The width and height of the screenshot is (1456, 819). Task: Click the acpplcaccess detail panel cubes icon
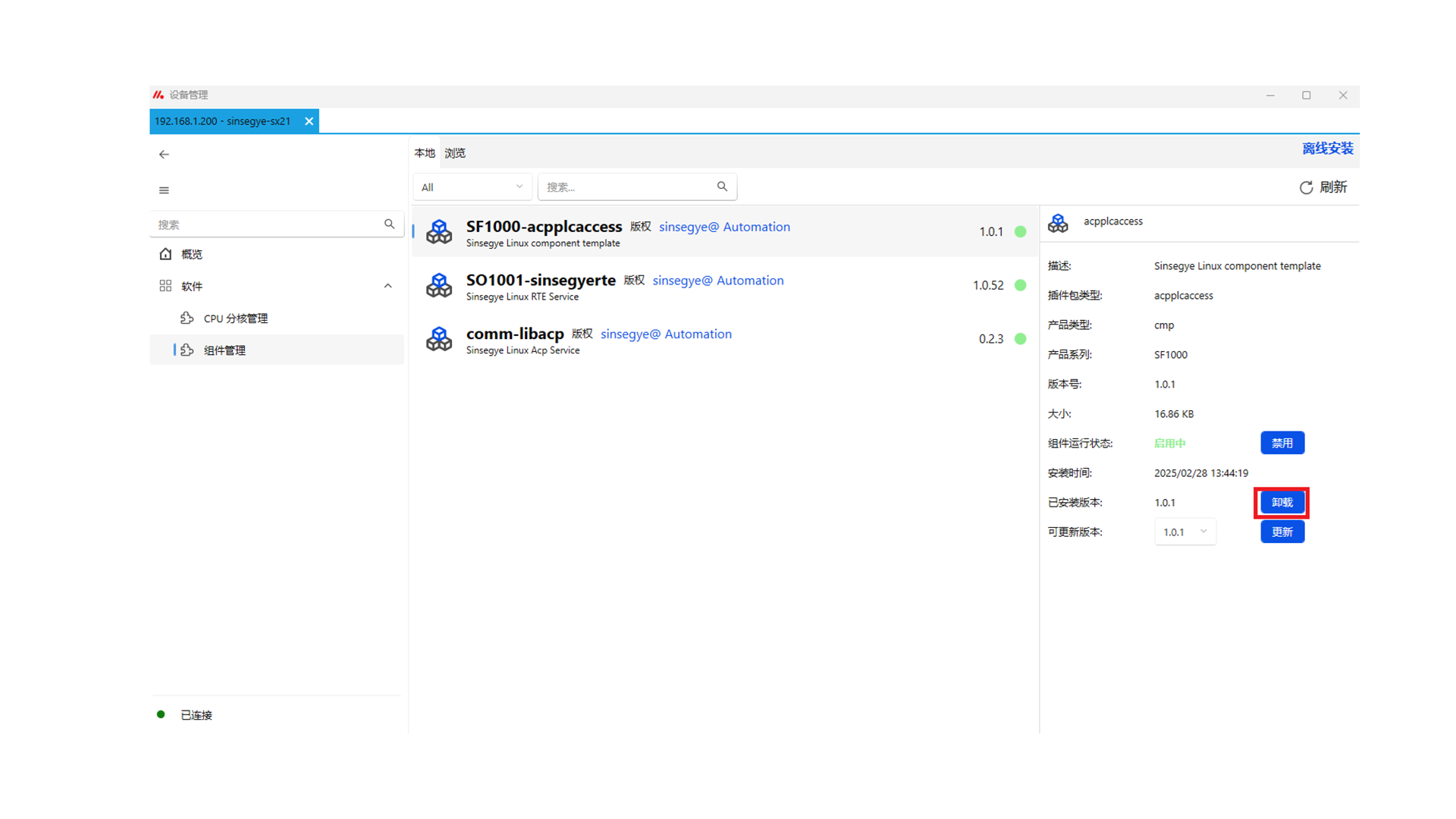1058,222
